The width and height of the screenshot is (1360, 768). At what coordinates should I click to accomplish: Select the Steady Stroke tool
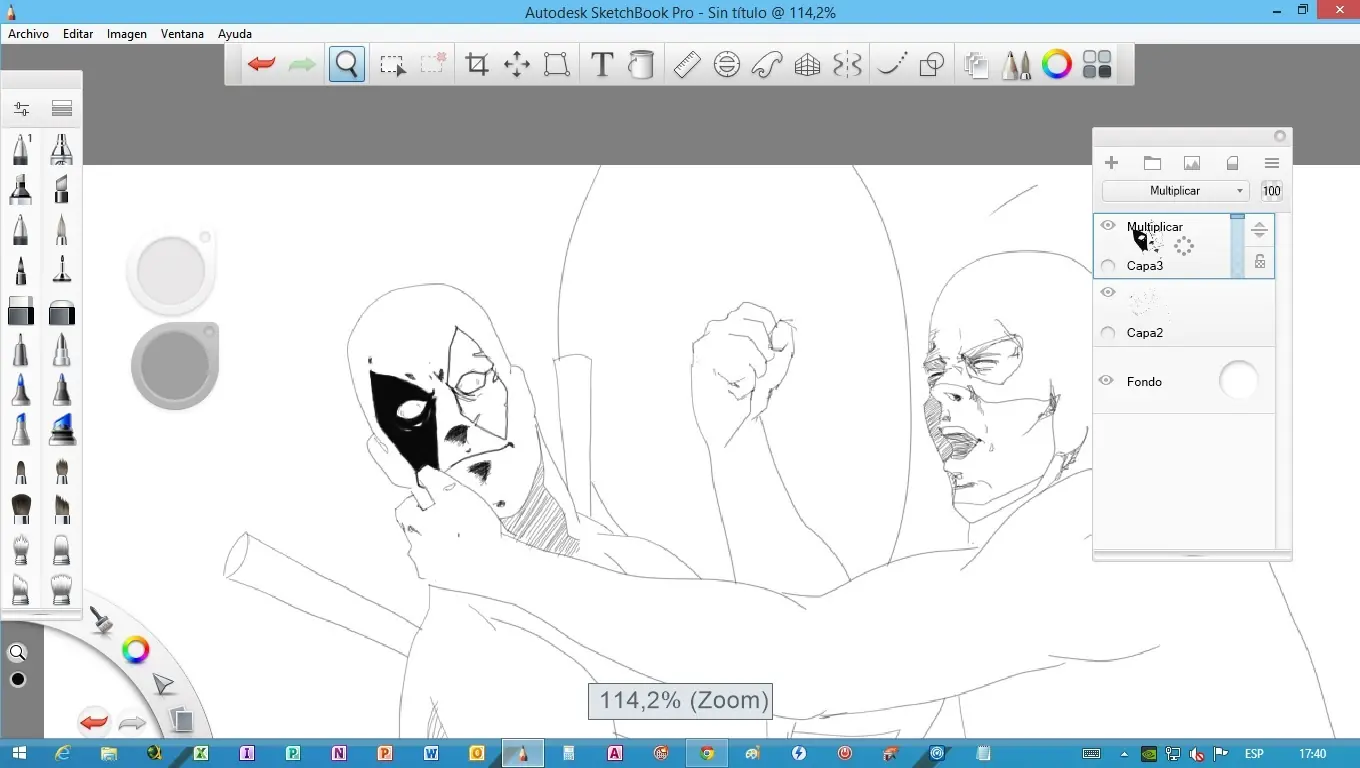[x=891, y=65]
